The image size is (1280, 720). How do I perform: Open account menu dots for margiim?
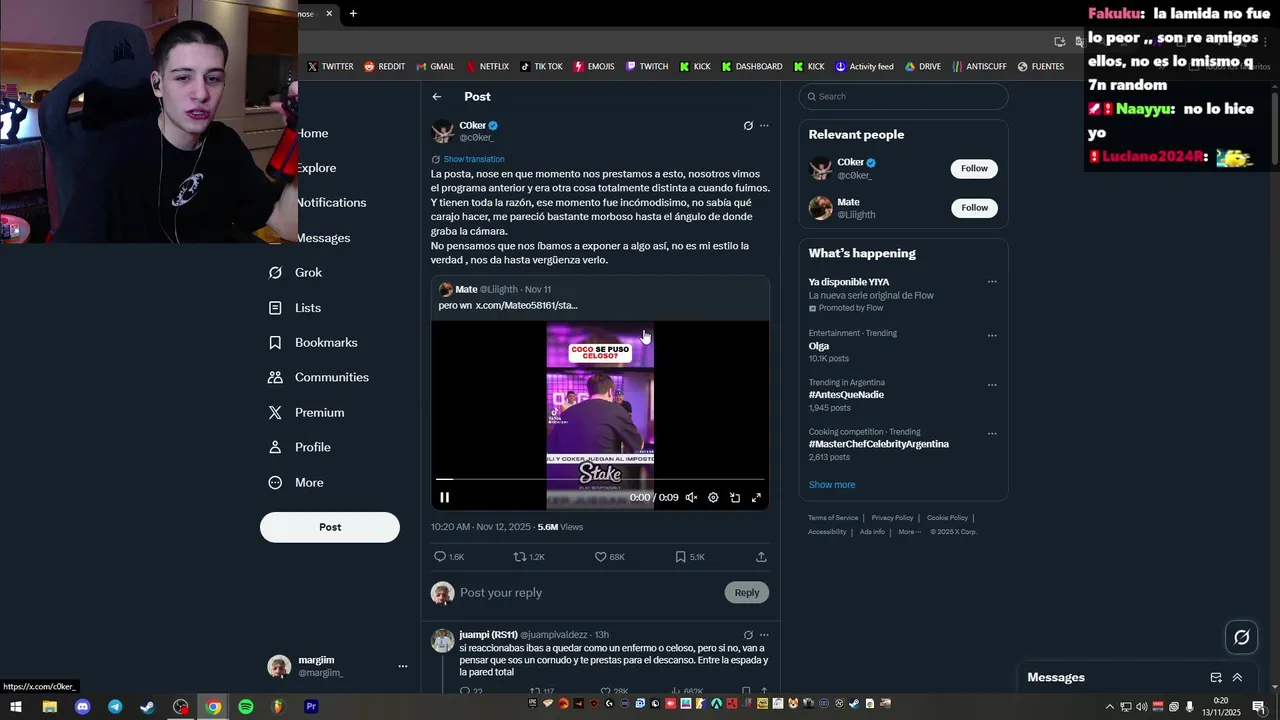coord(403,666)
